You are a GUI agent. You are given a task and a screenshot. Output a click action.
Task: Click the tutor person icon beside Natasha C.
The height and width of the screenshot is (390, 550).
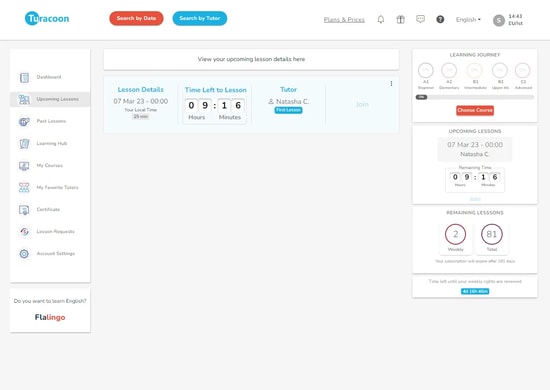pyautogui.click(x=271, y=101)
